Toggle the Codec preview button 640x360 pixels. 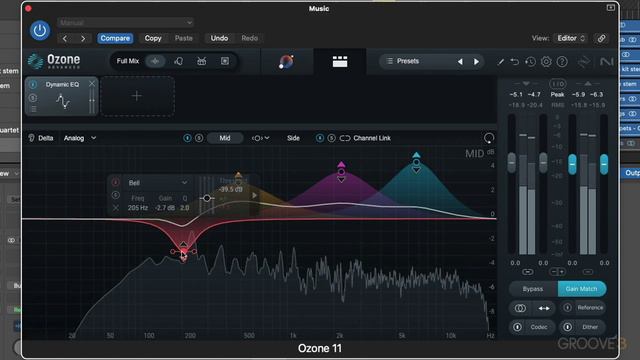(532, 327)
